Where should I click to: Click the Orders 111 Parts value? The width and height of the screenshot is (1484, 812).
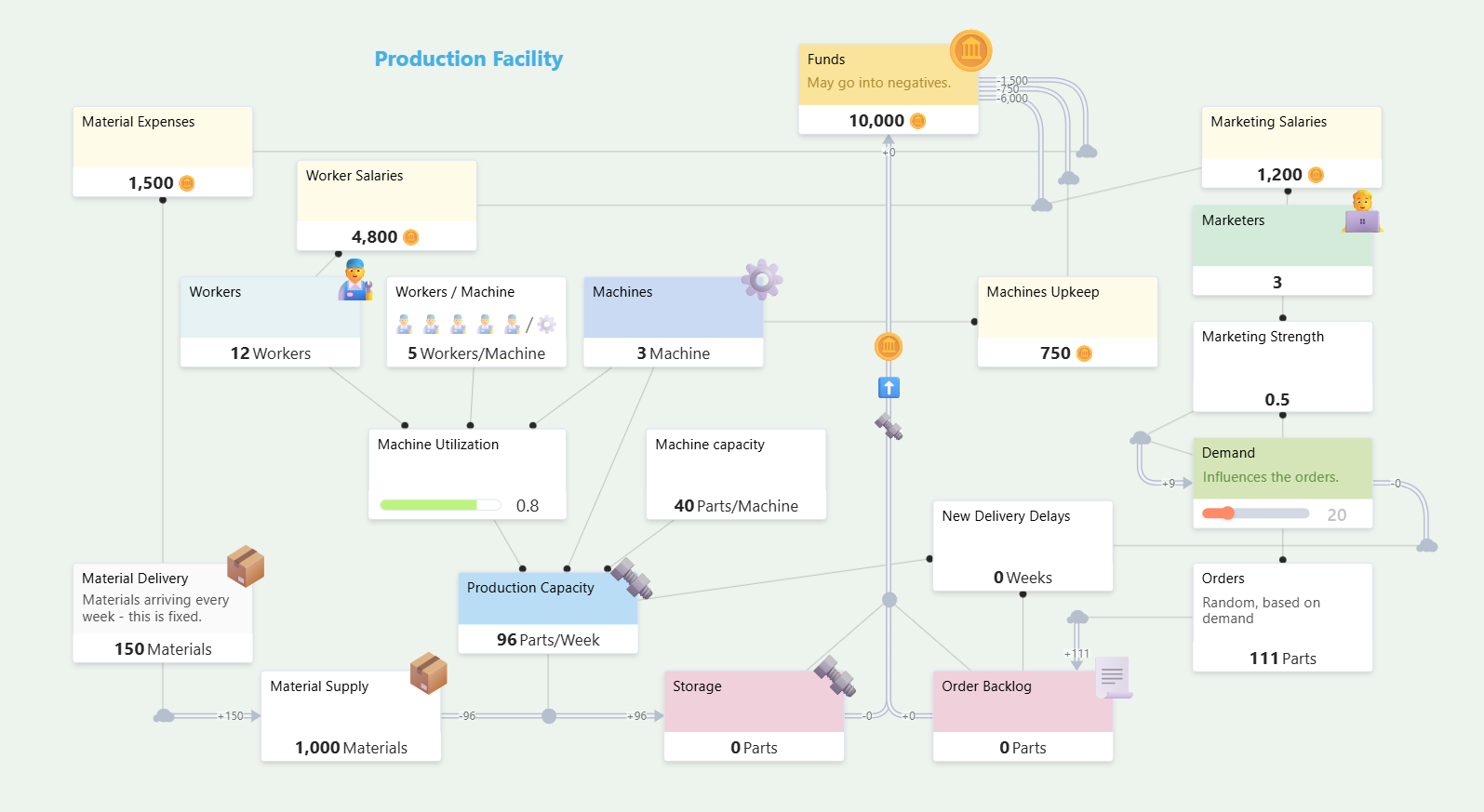[1282, 659]
